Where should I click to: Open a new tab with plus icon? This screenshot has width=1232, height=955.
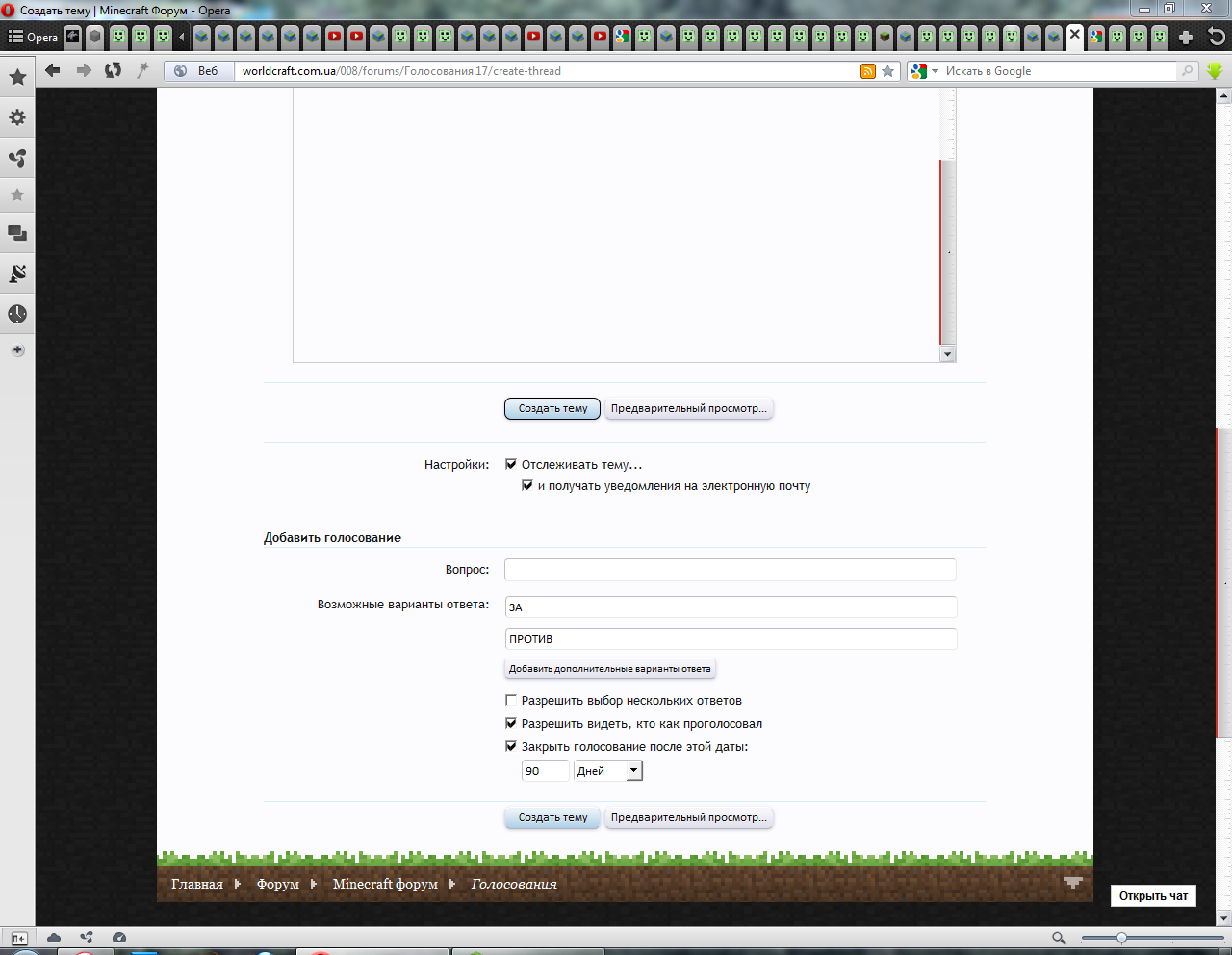tap(1186, 38)
